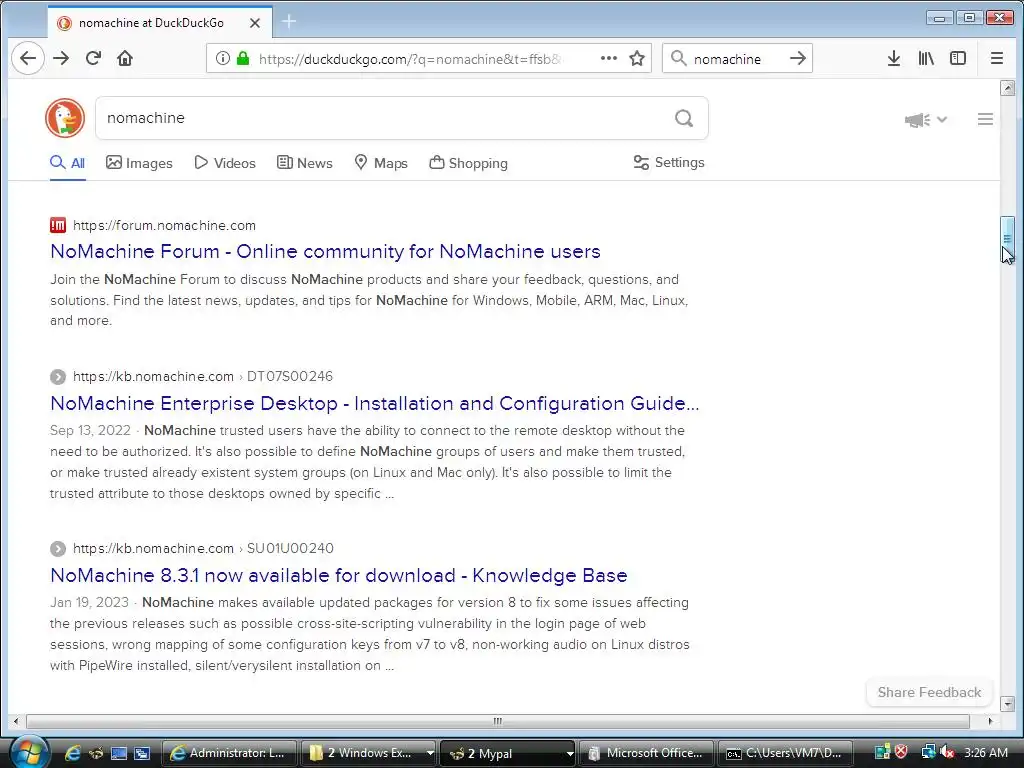Image resolution: width=1024 pixels, height=768 pixels.
Task: Go back to the previous page
Action: pos(27,58)
